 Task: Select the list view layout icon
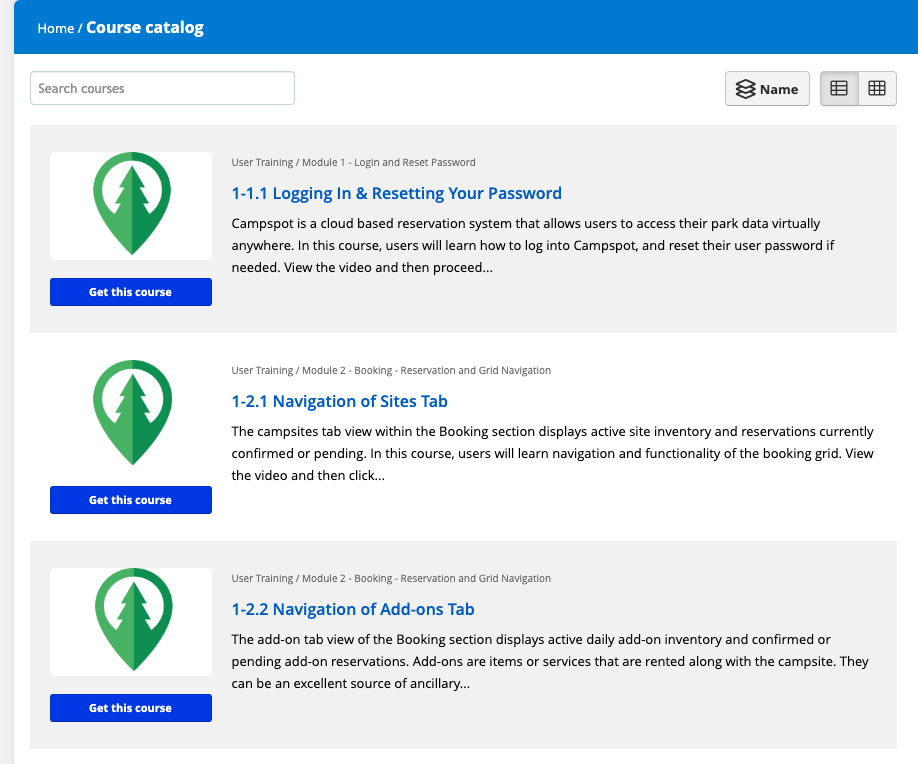coord(838,88)
